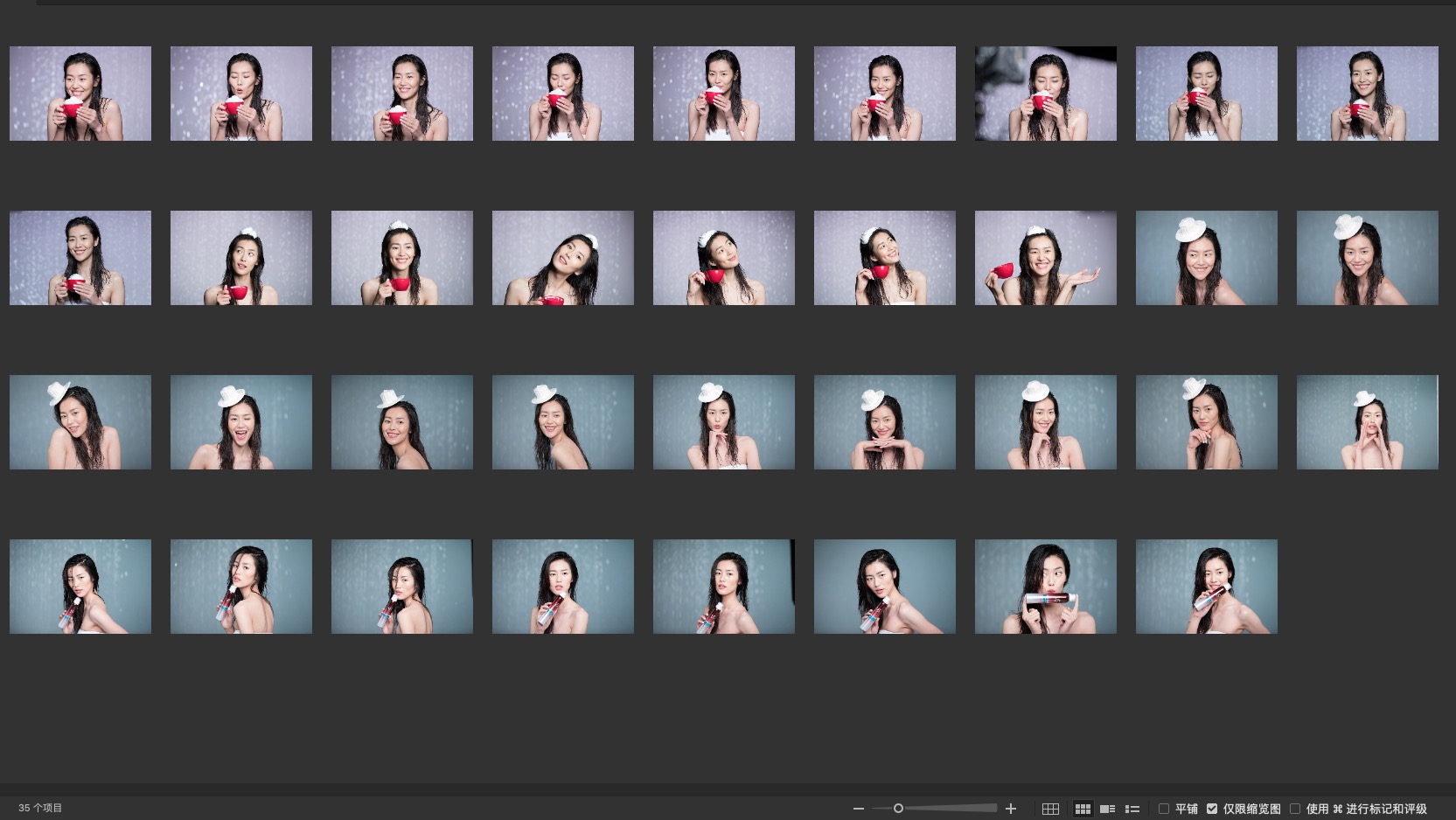Switch to thumbnail grid view

1083,809
